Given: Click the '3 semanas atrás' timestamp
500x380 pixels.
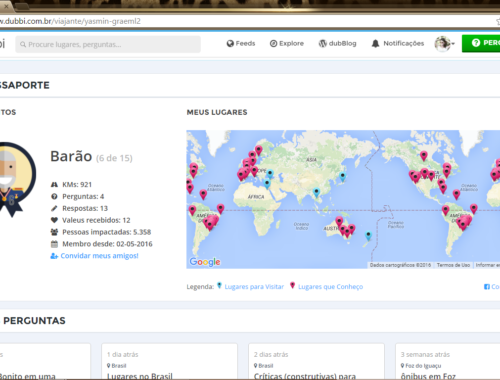Looking at the screenshot, I should [425, 354].
